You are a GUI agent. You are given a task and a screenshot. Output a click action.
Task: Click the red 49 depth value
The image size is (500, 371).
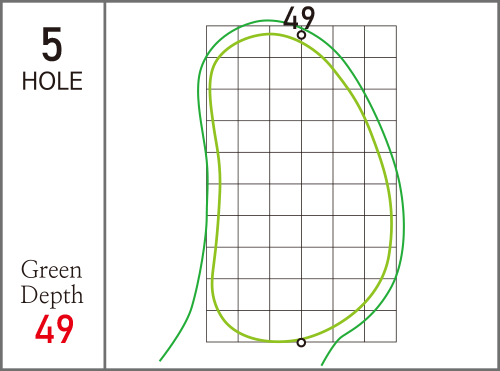54,329
